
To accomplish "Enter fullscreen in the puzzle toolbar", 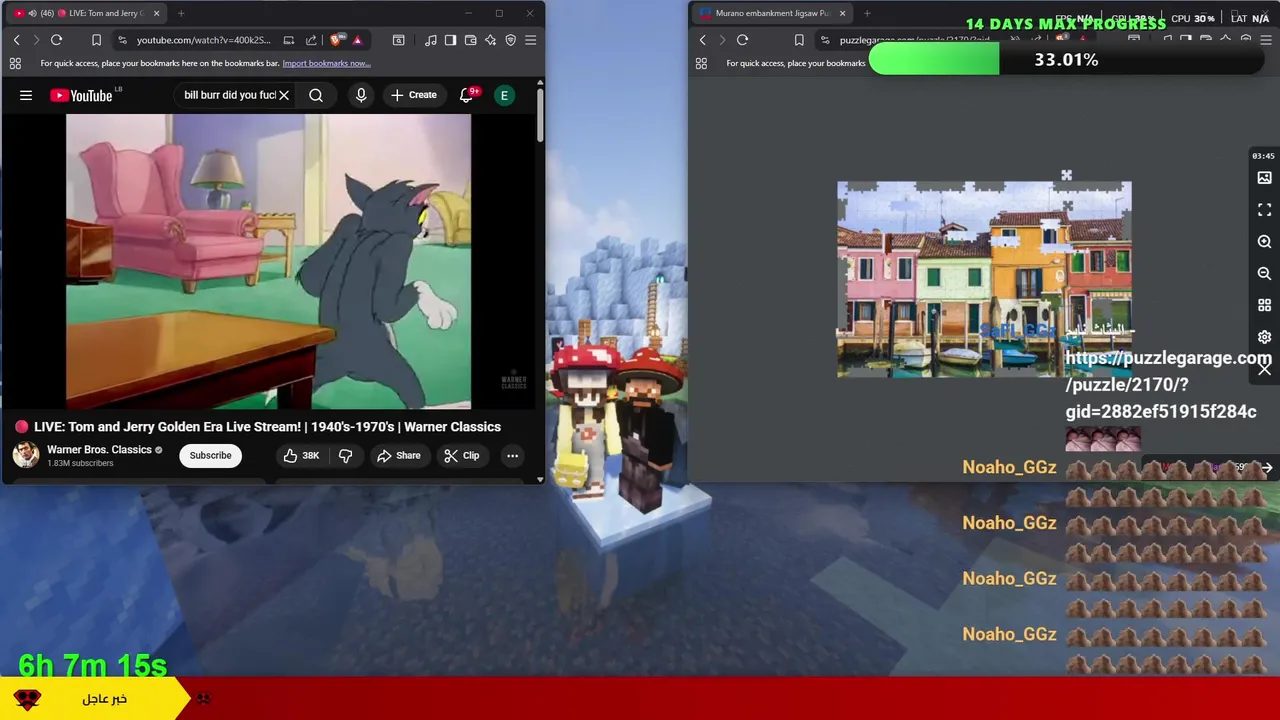I will 1264,210.
